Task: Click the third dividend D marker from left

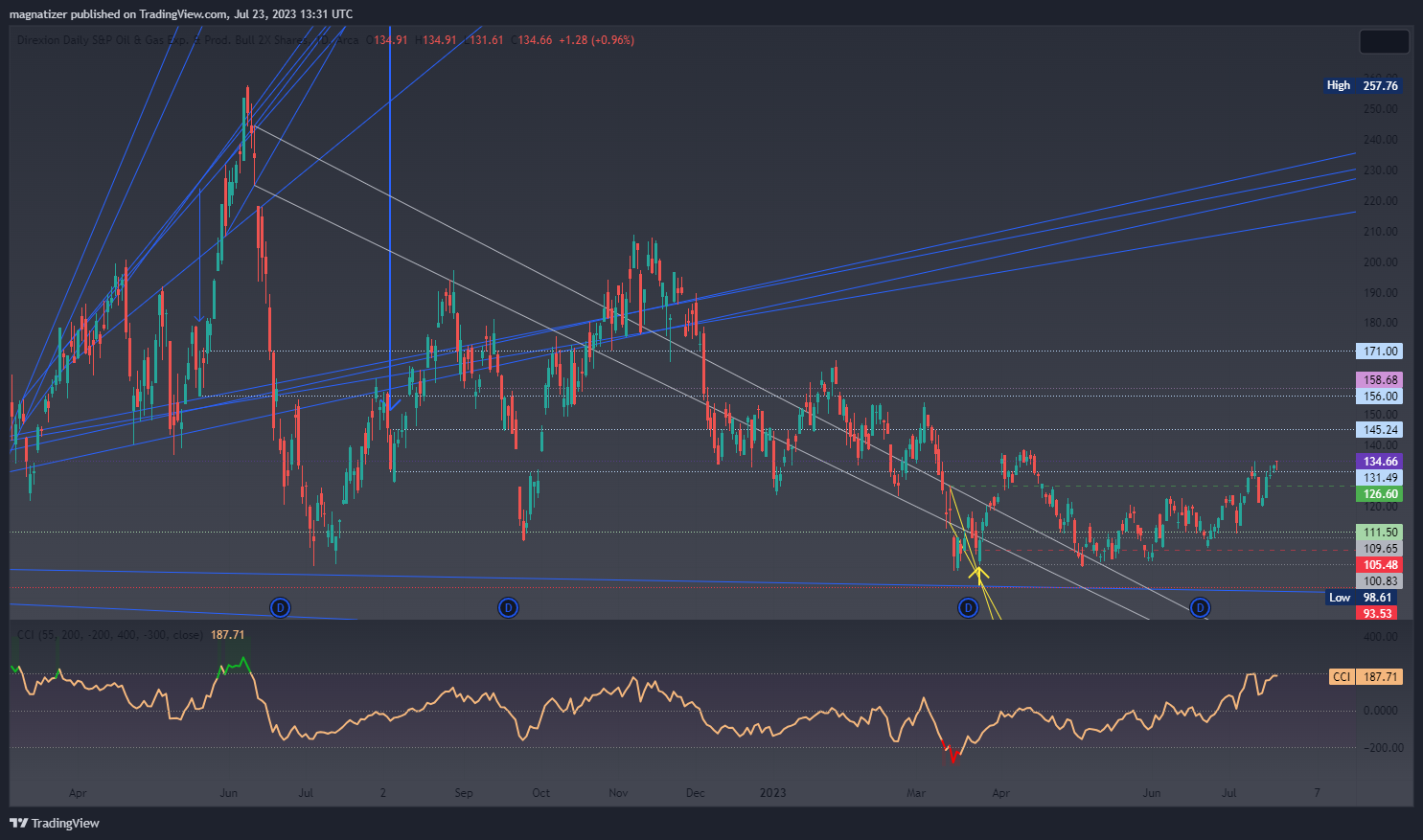Action: coord(968,607)
